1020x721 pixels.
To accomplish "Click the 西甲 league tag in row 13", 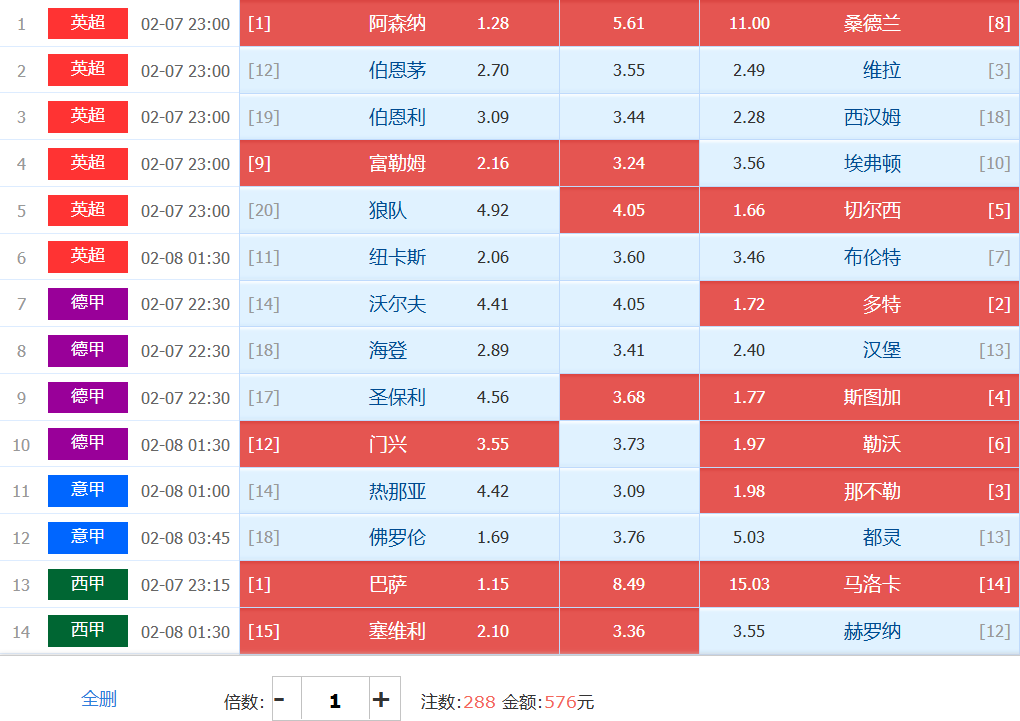I will pos(88,584).
